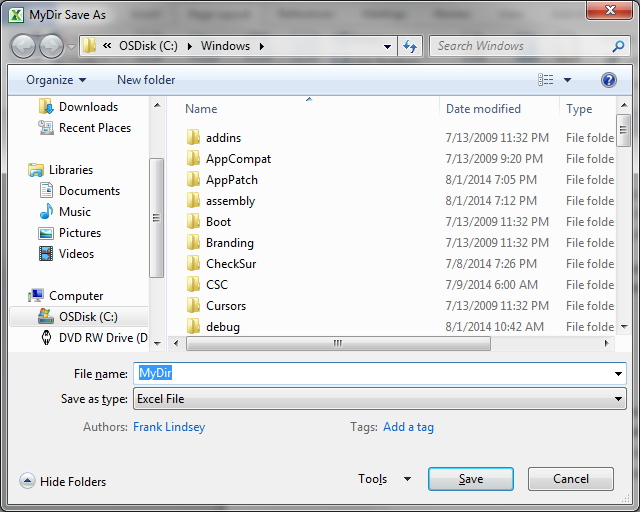This screenshot has height=512, width=640.
Task: Click the horizontal scrollbar thumb in file list
Action: (x=338, y=343)
